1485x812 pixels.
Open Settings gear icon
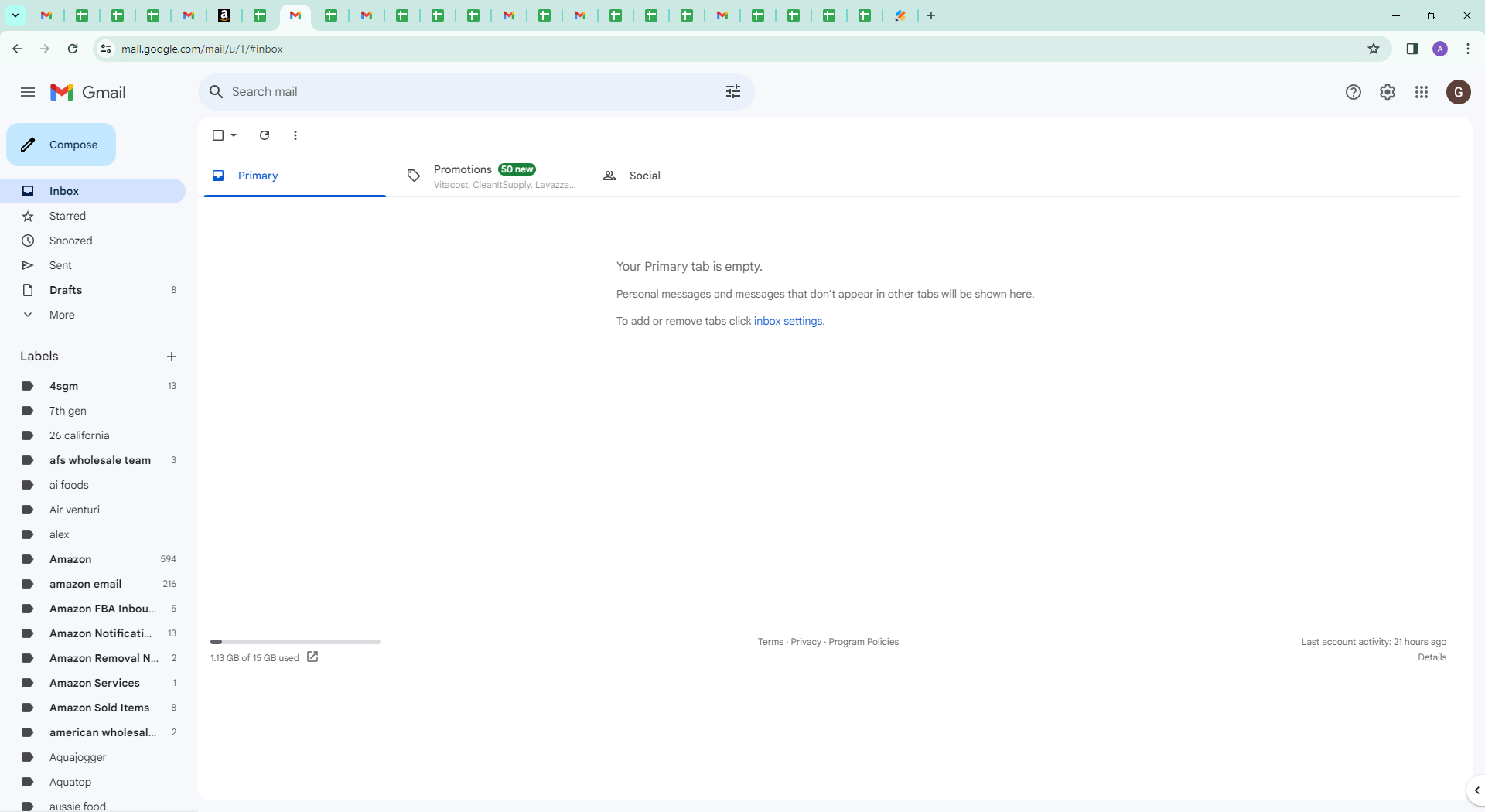pyautogui.click(x=1388, y=92)
